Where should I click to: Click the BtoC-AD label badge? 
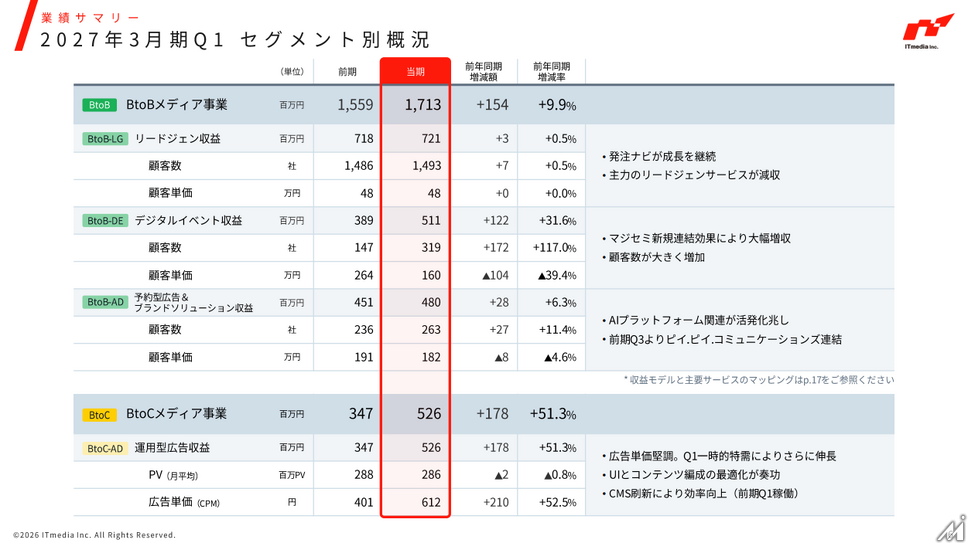[x=105, y=448]
